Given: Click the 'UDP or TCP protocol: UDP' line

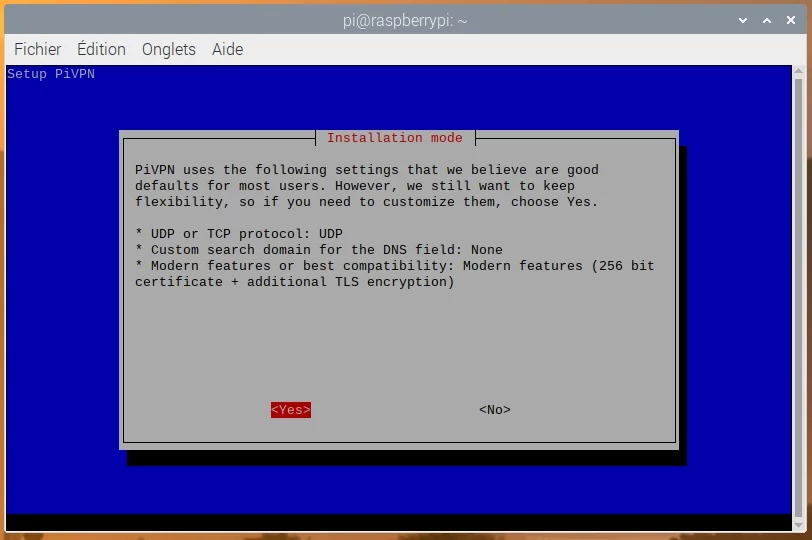Looking at the screenshot, I should tap(239, 233).
